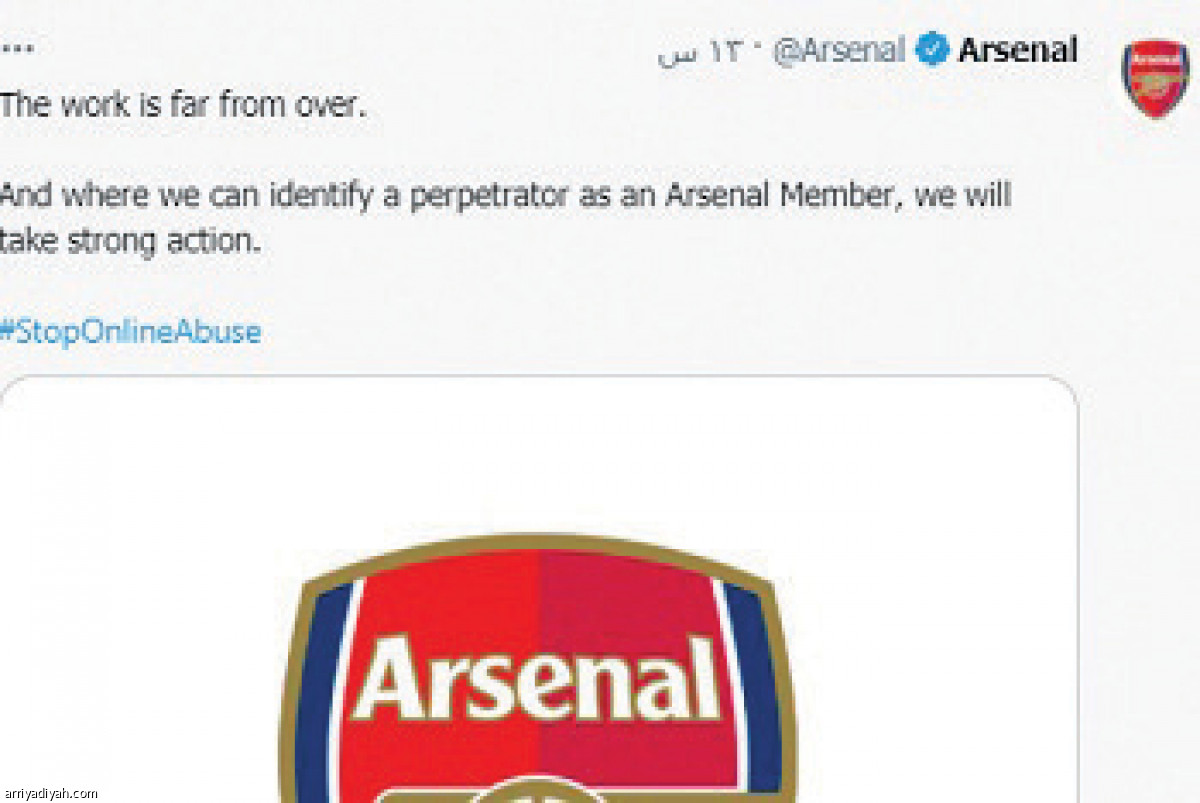The width and height of the screenshot is (1200, 803).
Task: Follow the #StopOnlineAbuse hashtag
Action: coord(130,331)
